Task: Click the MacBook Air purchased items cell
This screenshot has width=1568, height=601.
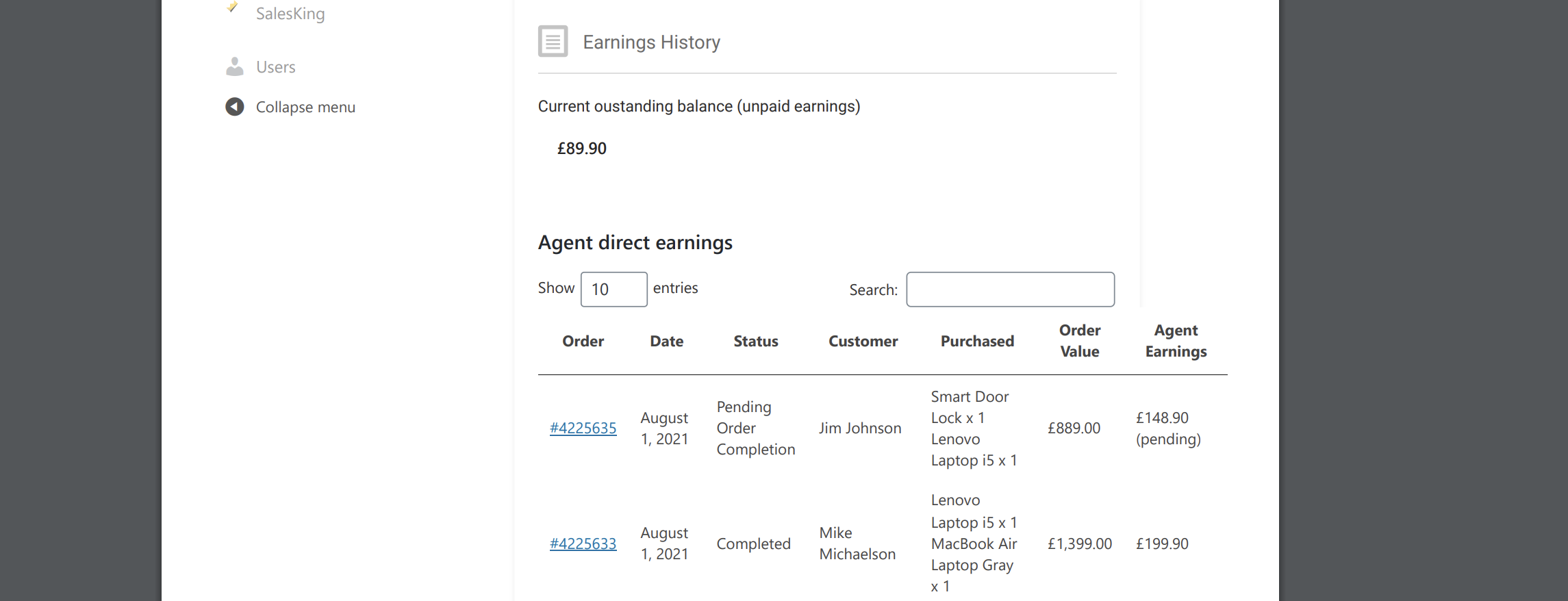Action: (x=974, y=544)
